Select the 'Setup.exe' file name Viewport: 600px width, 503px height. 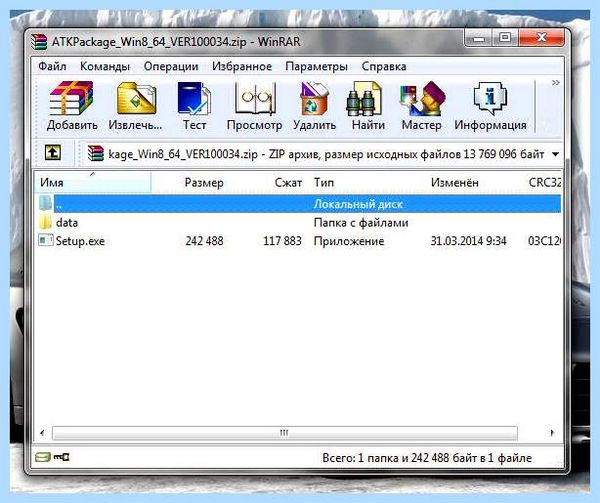[80, 241]
